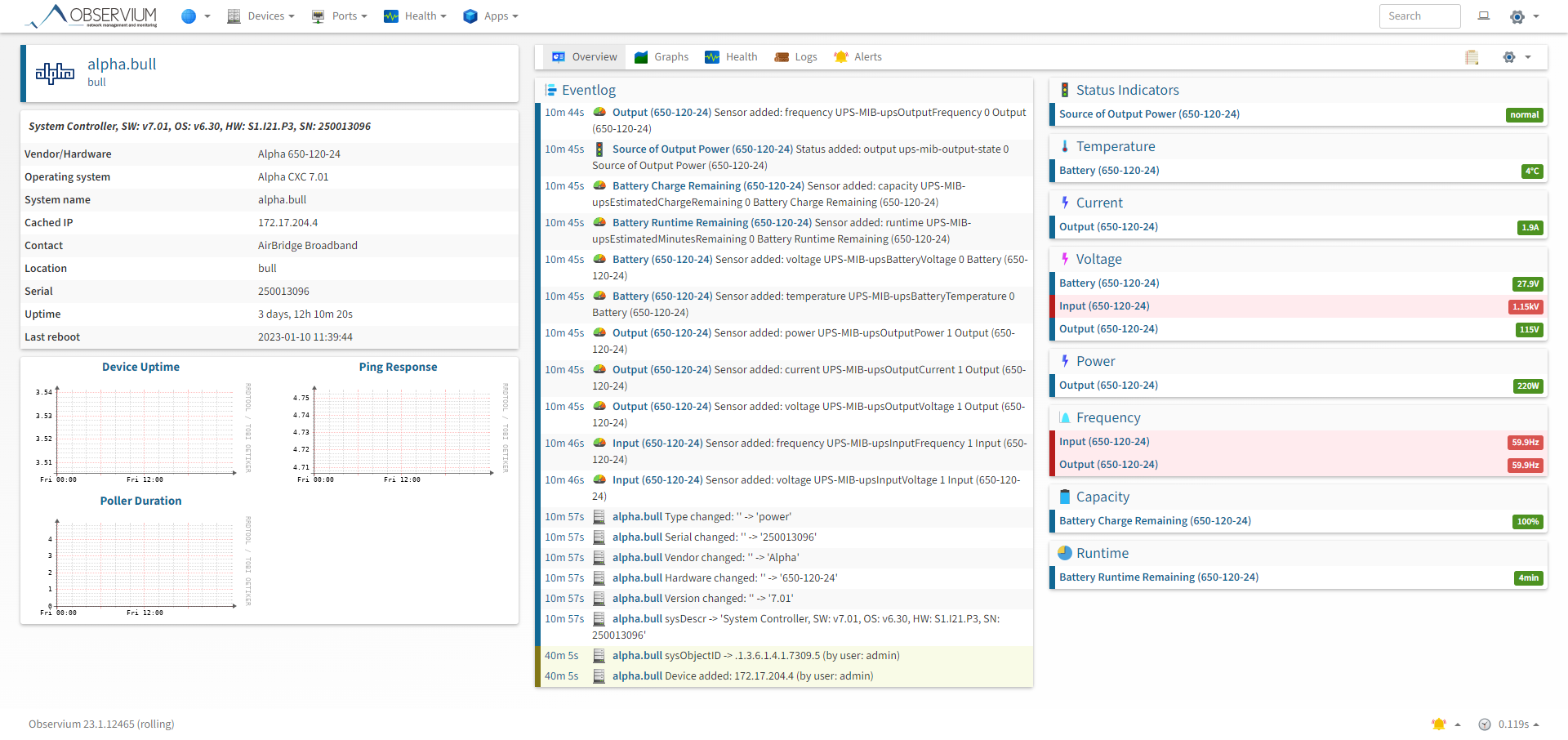
Task: Open the top-right settings gear menu
Action: pyautogui.click(x=1524, y=16)
